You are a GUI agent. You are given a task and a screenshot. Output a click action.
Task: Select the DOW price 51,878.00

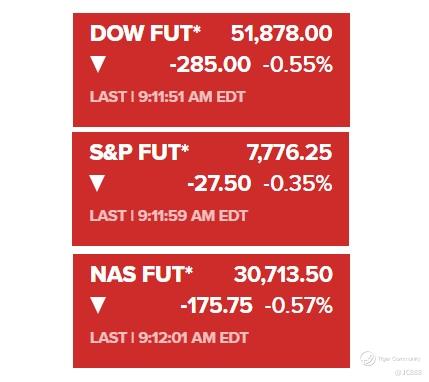282,33
